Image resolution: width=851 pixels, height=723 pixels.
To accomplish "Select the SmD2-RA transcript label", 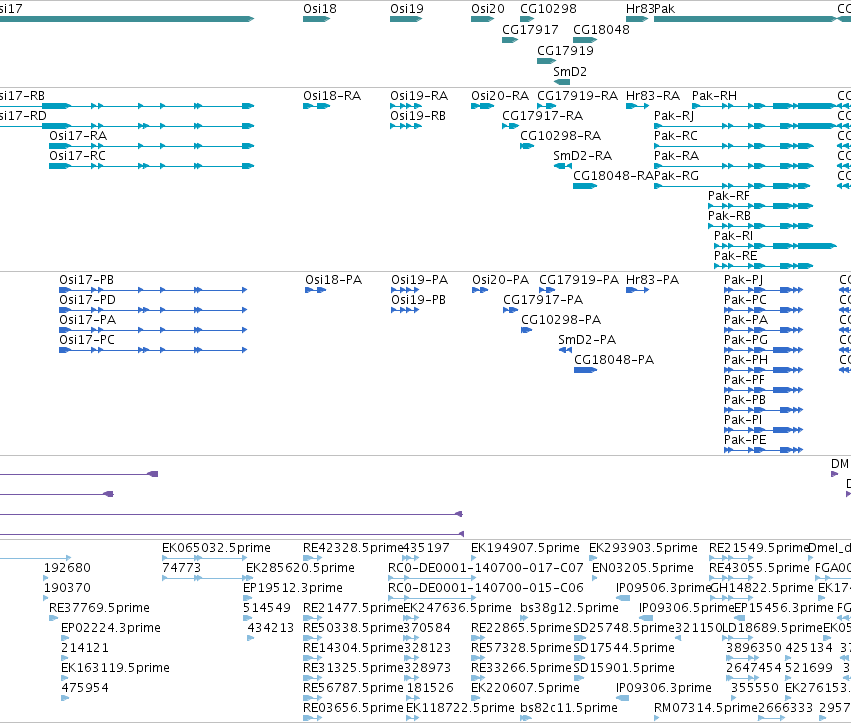I will pyautogui.click(x=582, y=156).
